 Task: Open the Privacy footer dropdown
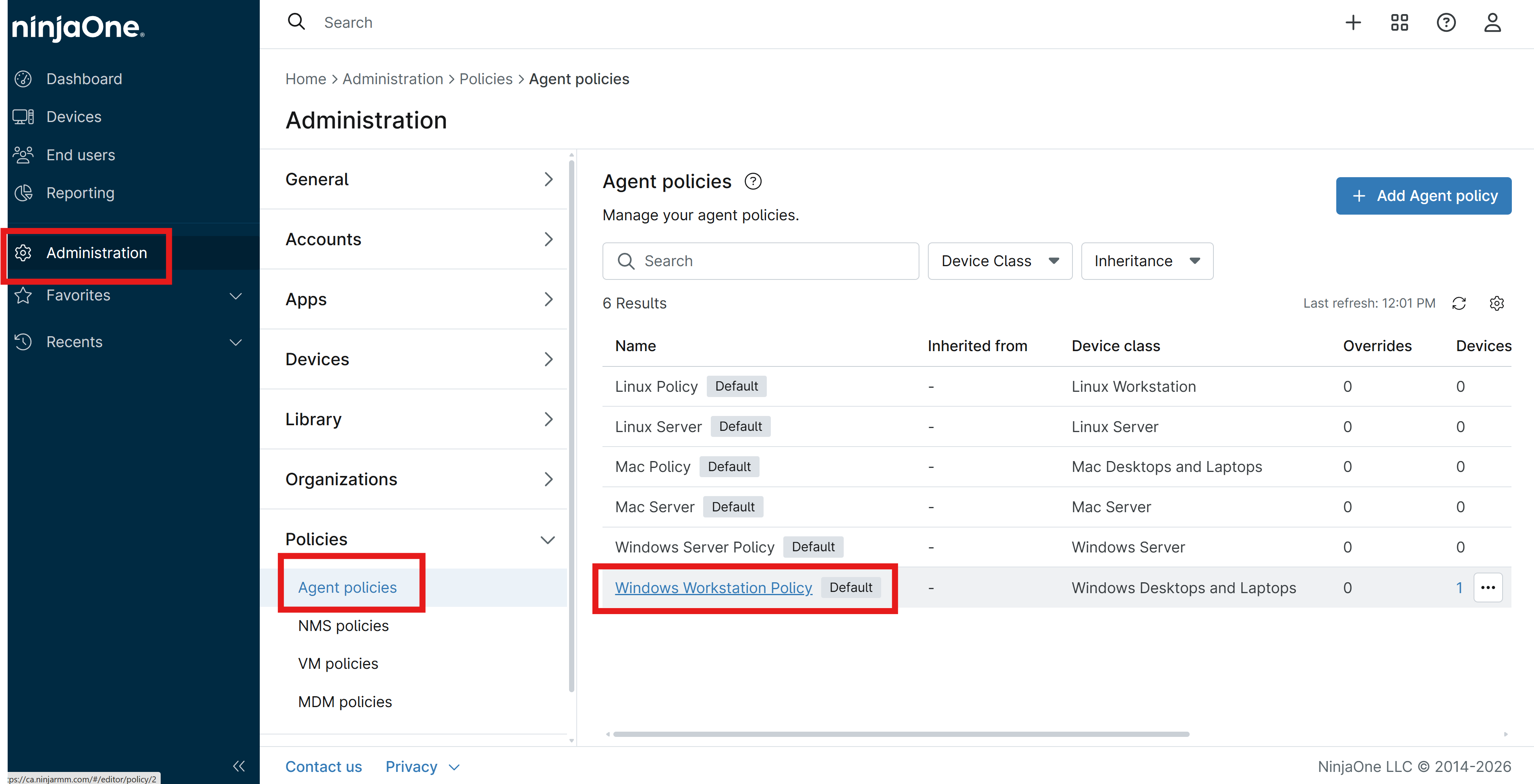[422, 767]
